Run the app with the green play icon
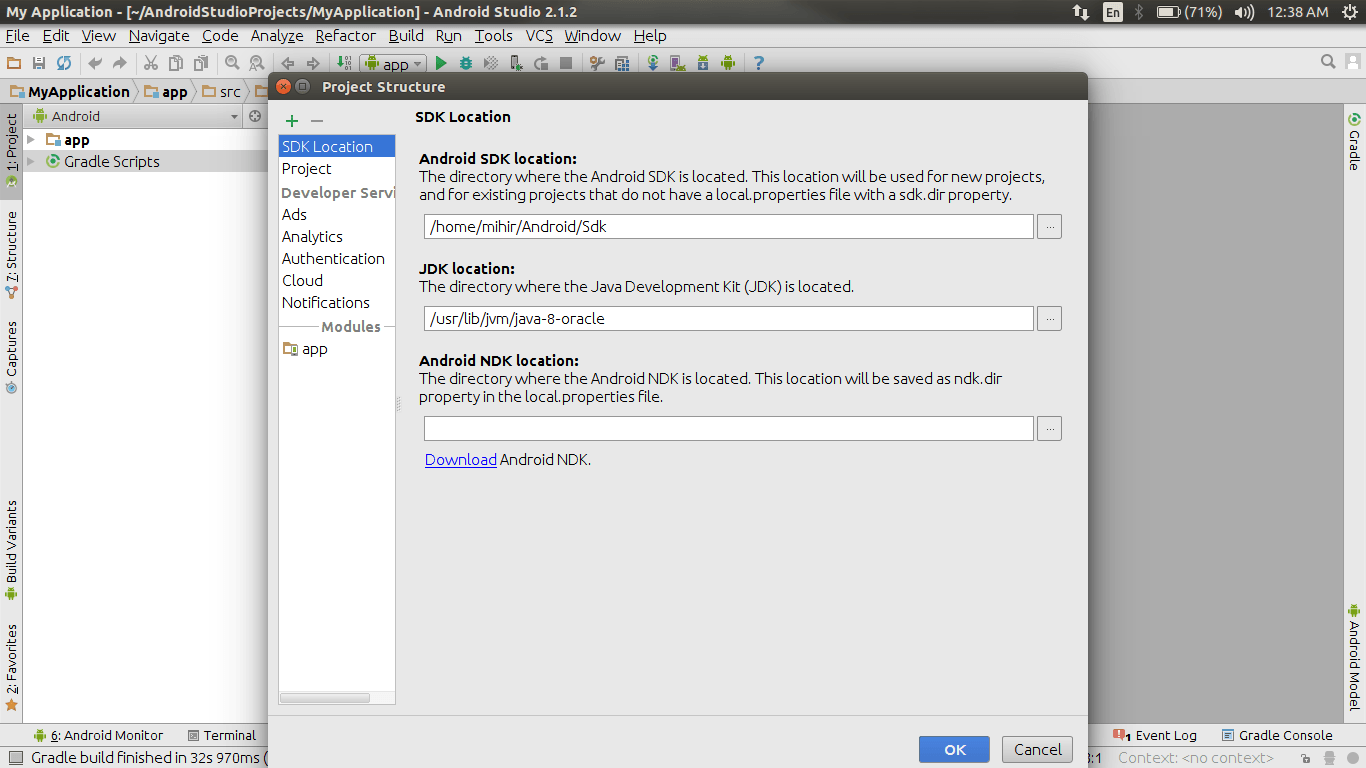The height and width of the screenshot is (768, 1366). pos(441,63)
